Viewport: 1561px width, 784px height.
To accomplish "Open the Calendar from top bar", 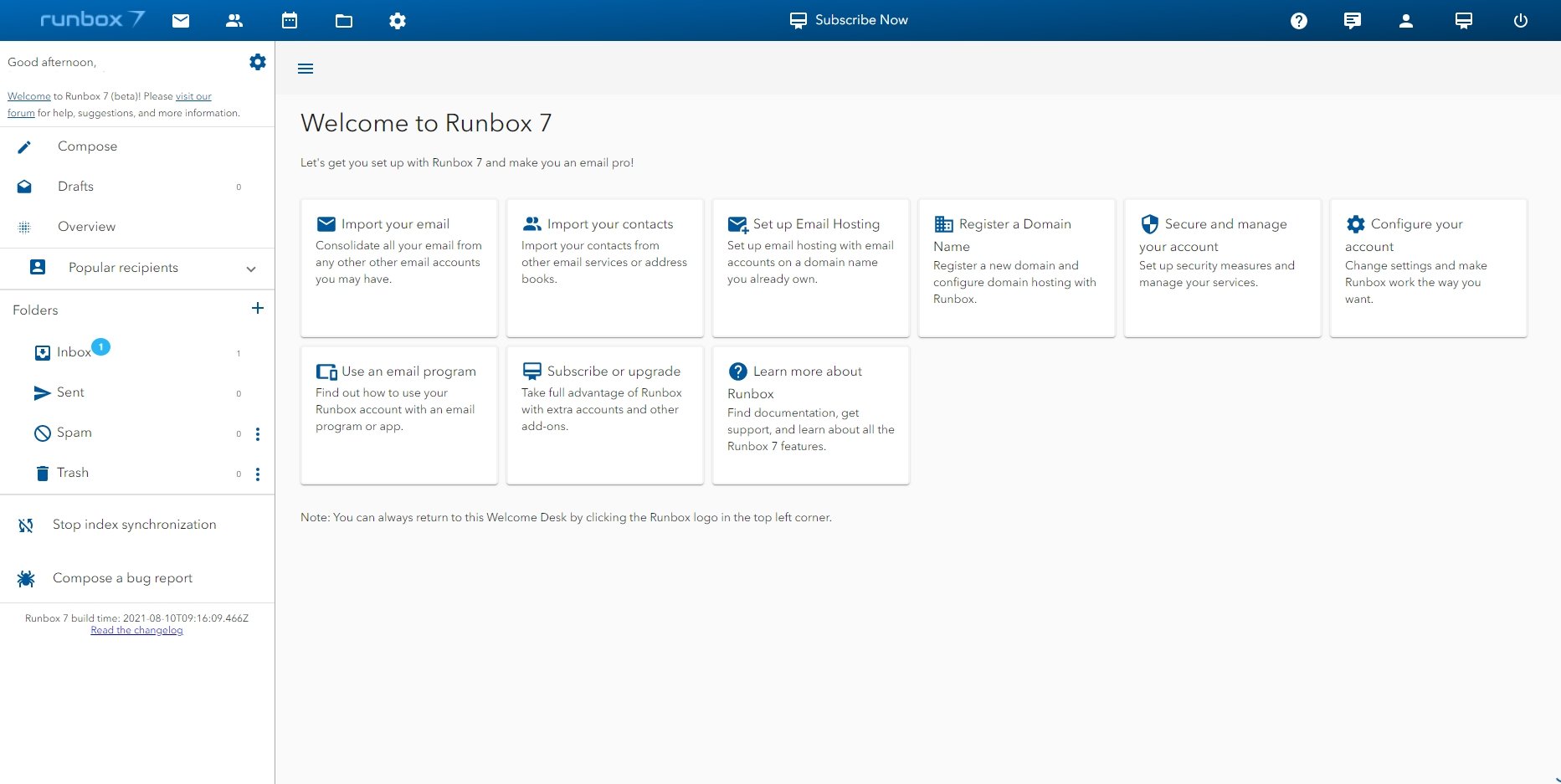I will click(290, 21).
